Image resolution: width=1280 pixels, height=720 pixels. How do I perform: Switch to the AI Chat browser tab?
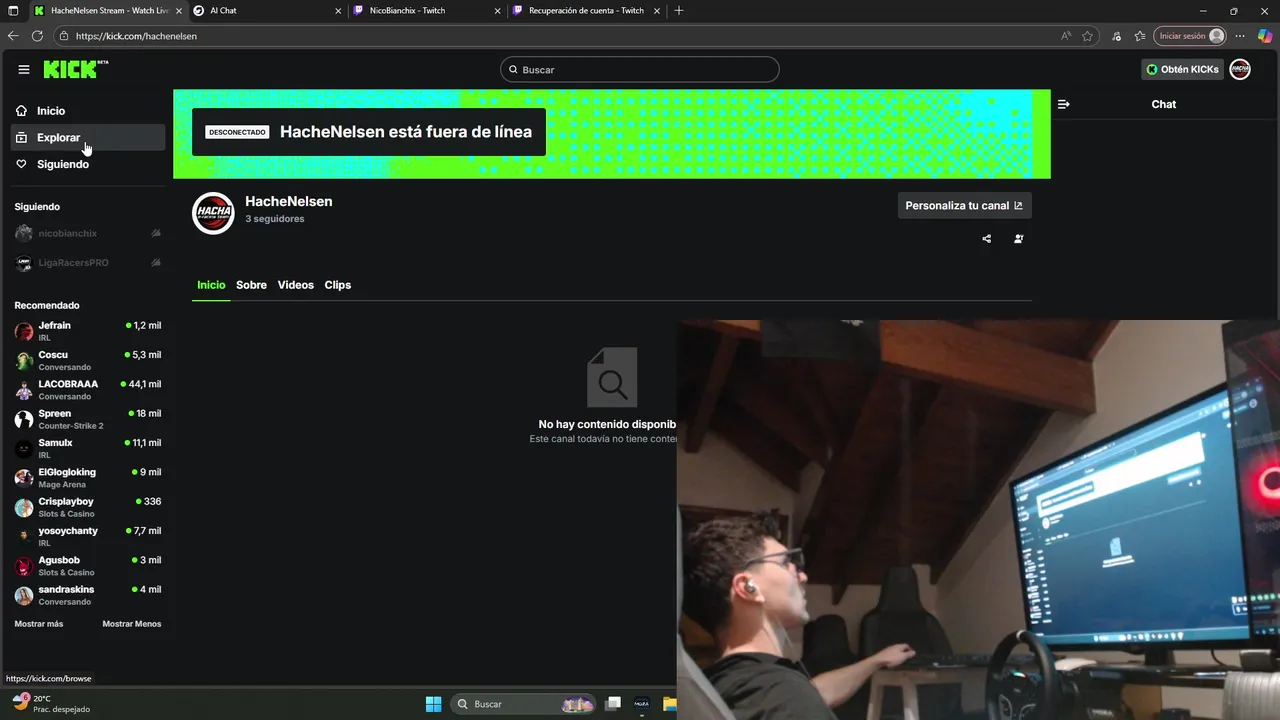(265, 11)
